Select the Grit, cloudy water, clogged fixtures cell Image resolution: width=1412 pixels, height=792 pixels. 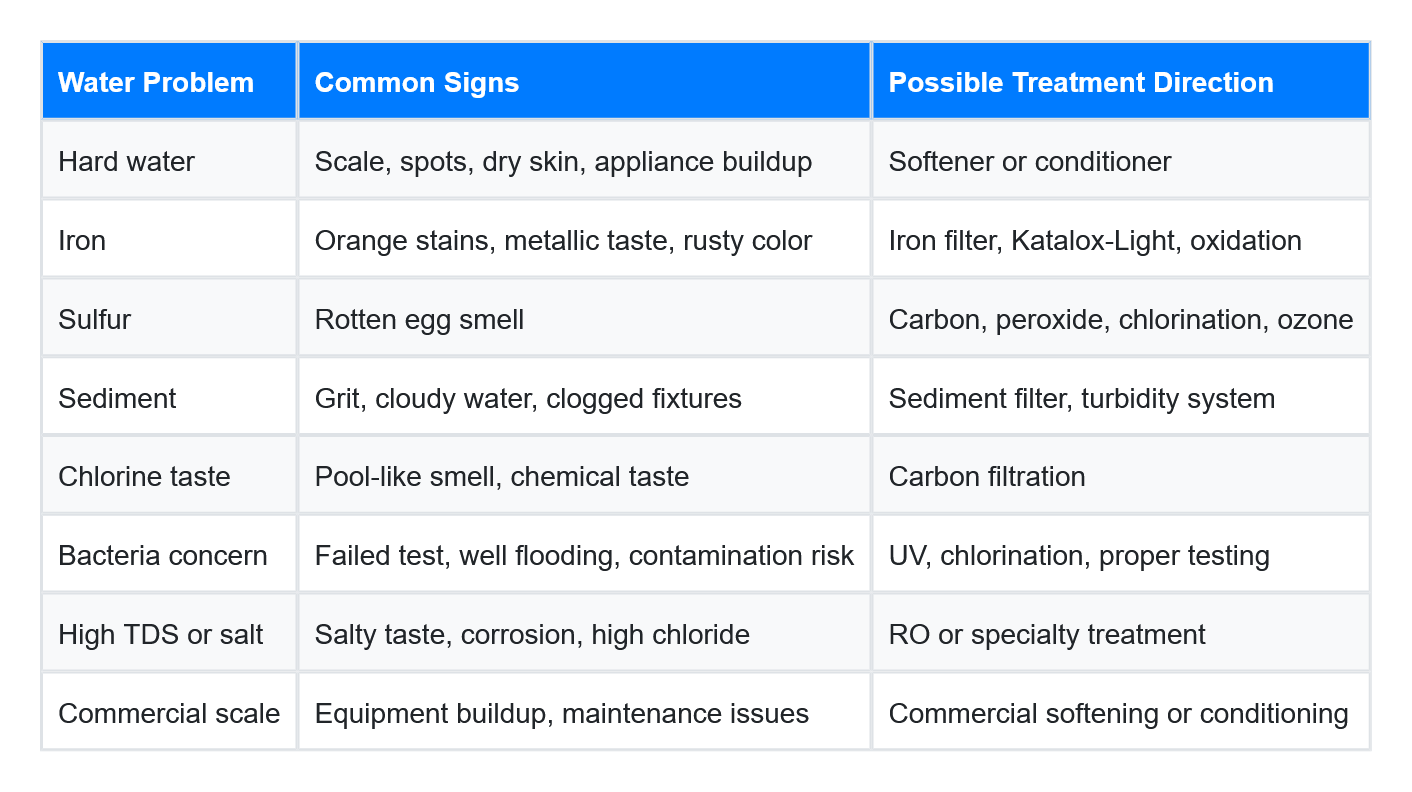tap(584, 397)
